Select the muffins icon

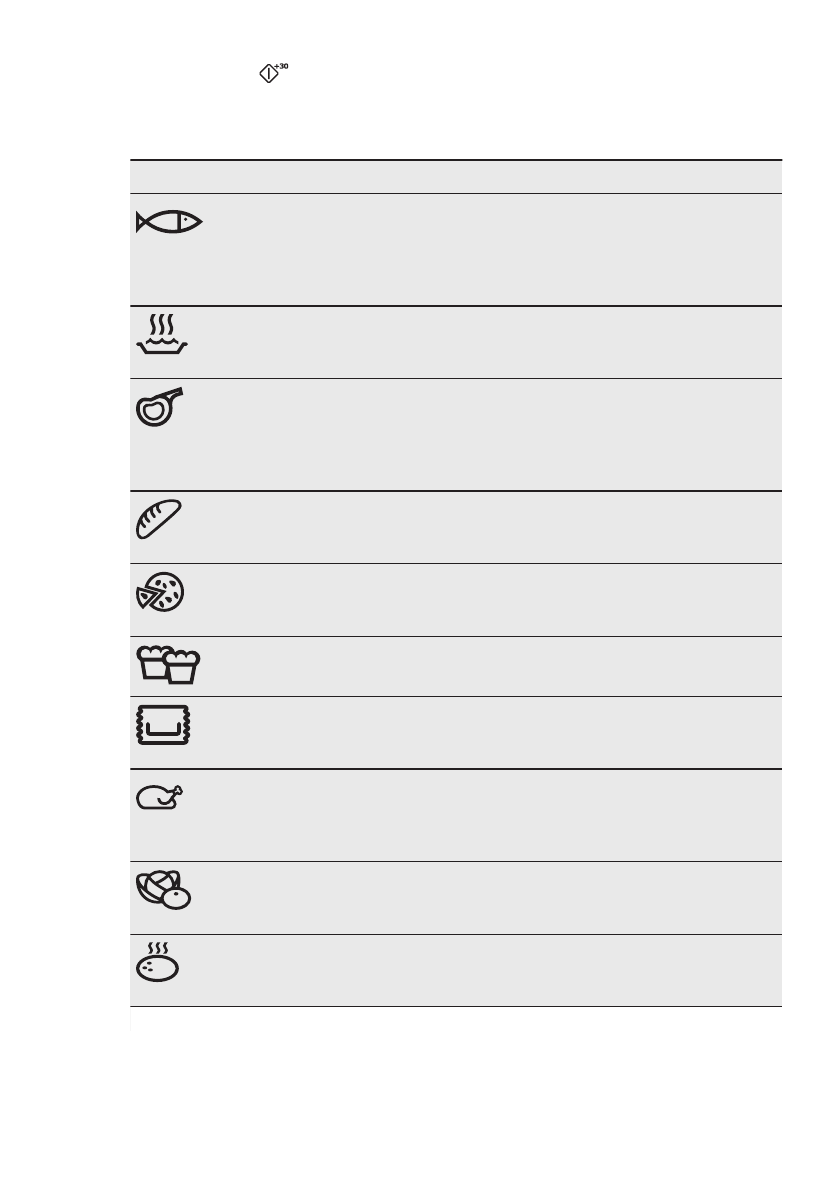(167, 665)
